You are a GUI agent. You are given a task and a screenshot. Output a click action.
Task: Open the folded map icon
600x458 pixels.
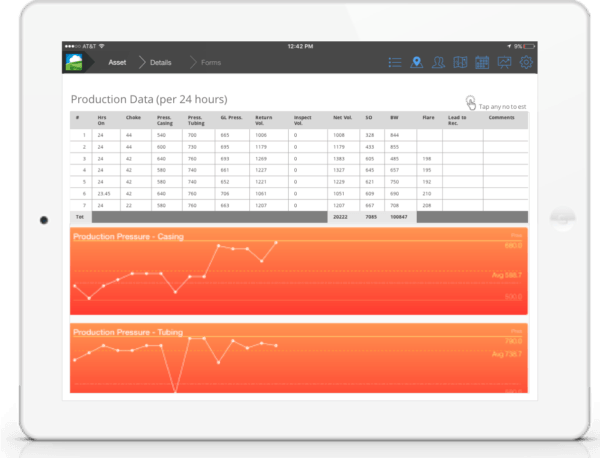460,62
